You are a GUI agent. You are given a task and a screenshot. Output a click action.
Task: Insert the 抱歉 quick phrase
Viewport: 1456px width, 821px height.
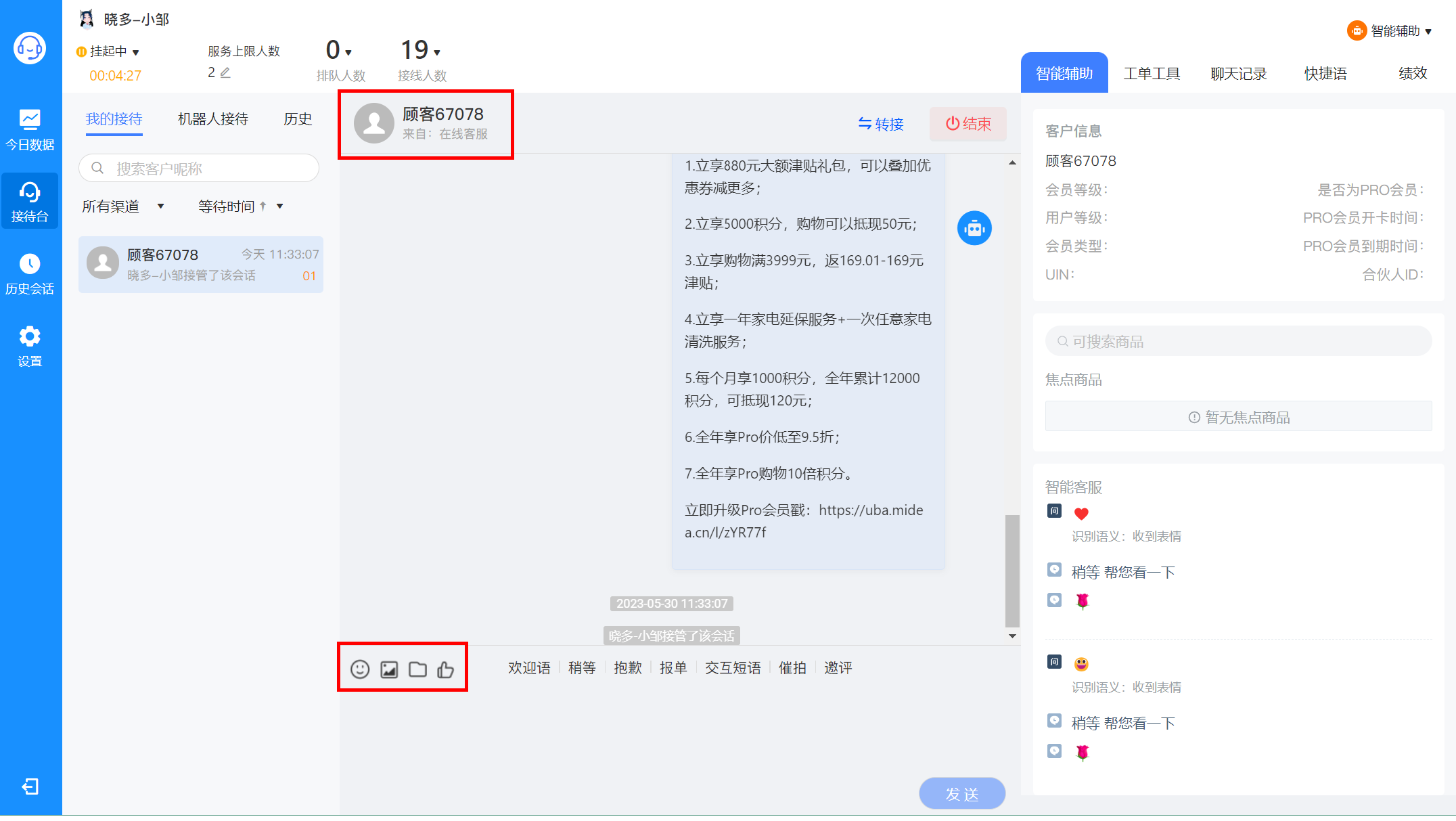(x=628, y=668)
